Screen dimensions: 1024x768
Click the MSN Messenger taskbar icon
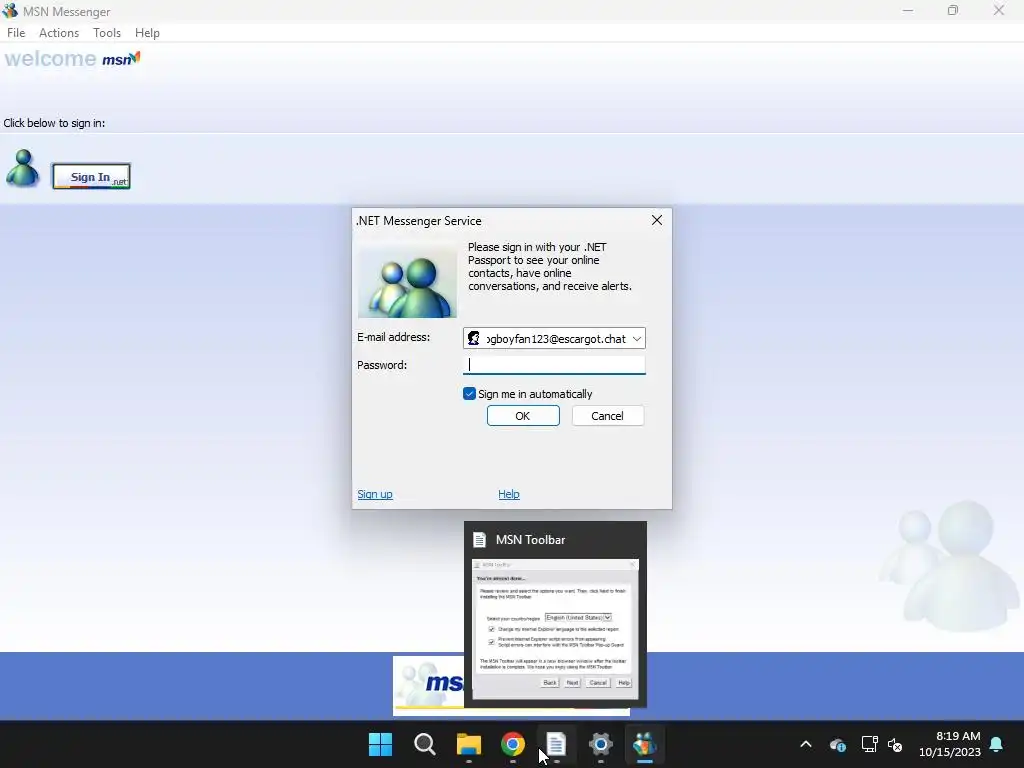[x=645, y=744]
